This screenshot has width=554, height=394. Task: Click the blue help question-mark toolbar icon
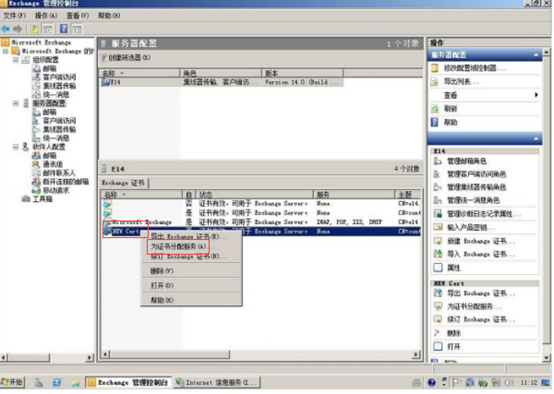pyautogui.click(x=64, y=29)
